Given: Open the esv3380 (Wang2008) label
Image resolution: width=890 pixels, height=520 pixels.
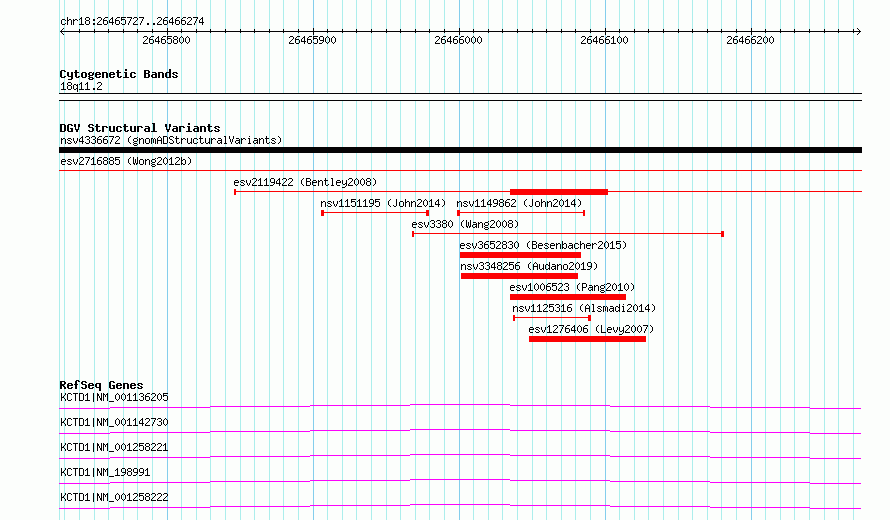Looking at the screenshot, I should tap(465, 224).
